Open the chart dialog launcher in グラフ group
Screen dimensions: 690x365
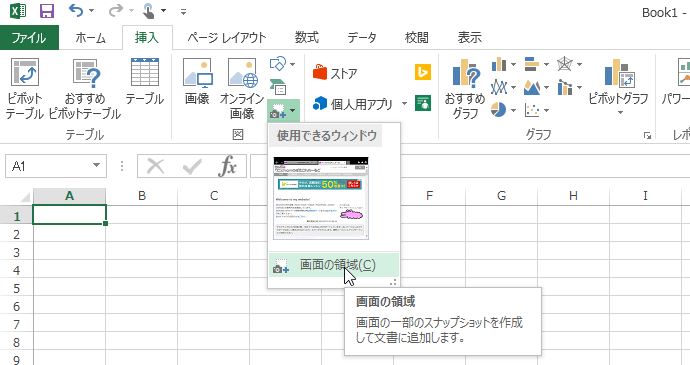pyautogui.click(x=647, y=136)
